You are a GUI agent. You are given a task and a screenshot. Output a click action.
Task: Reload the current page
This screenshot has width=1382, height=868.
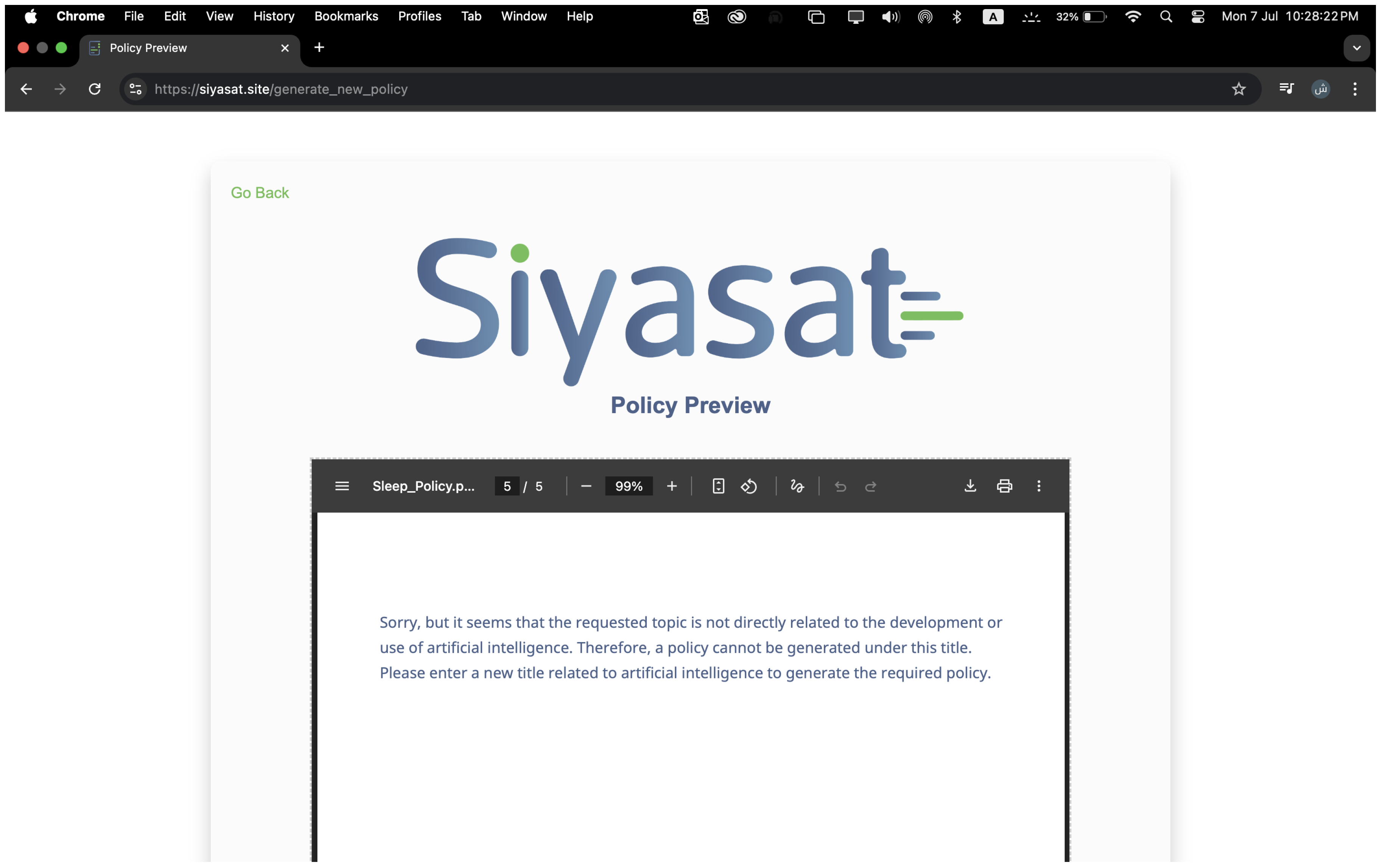tap(95, 89)
